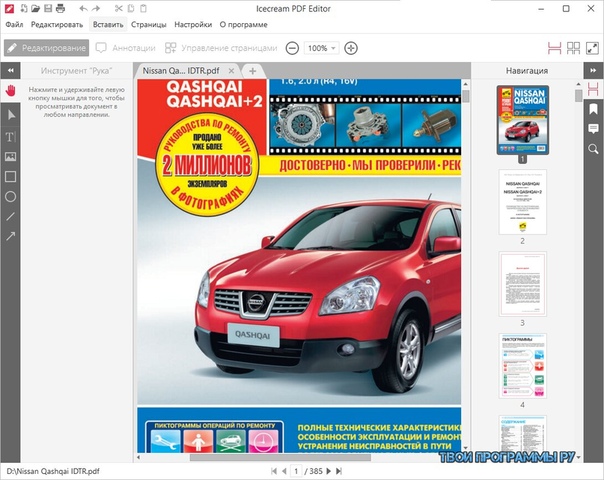Open the О программе menu
This screenshot has height=480, width=604.
pyautogui.click(x=243, y=25)
